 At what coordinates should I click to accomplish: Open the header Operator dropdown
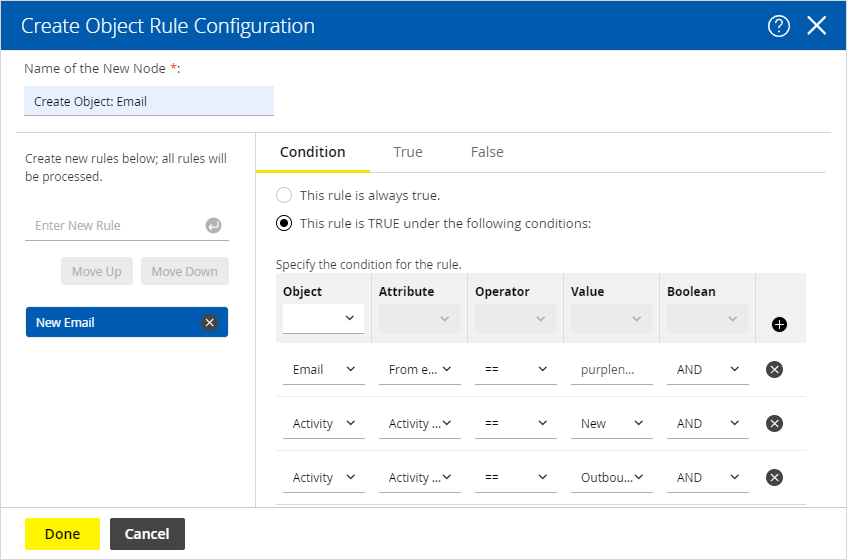click(x=515, y=319)
